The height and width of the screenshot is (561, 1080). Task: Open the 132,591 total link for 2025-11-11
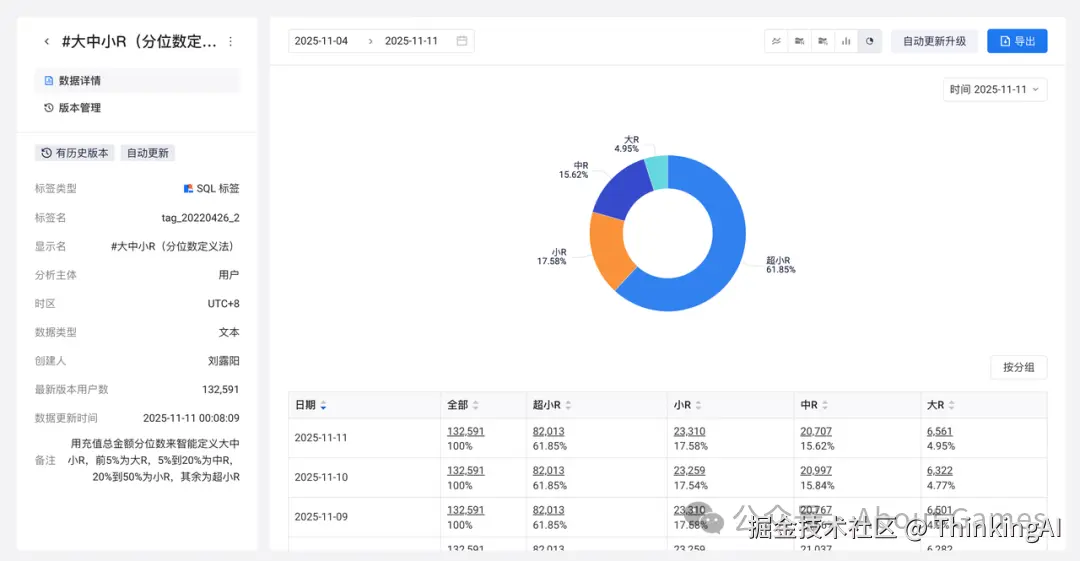tap(466, 431)
